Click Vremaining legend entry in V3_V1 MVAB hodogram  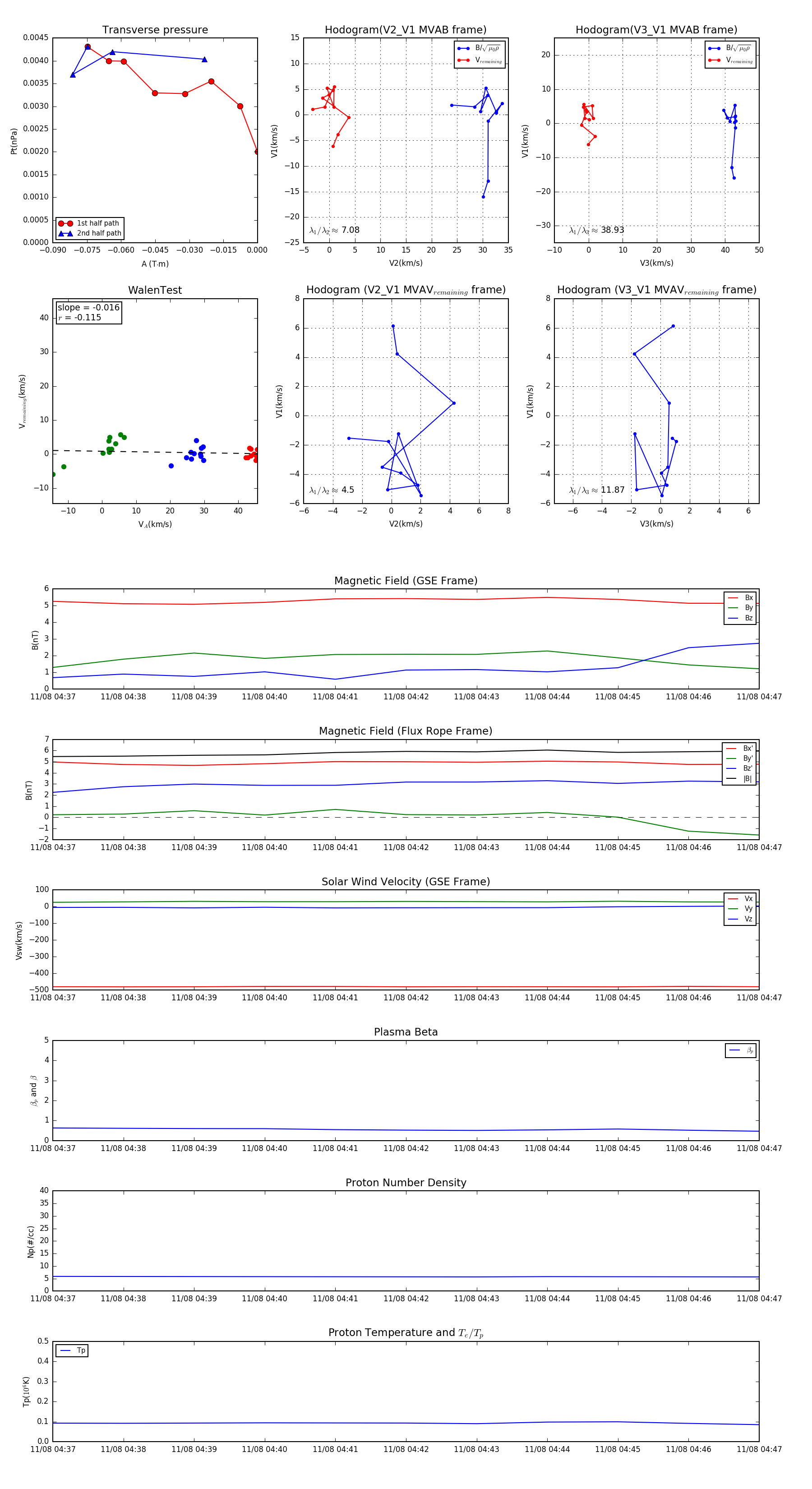click(730, 60)
